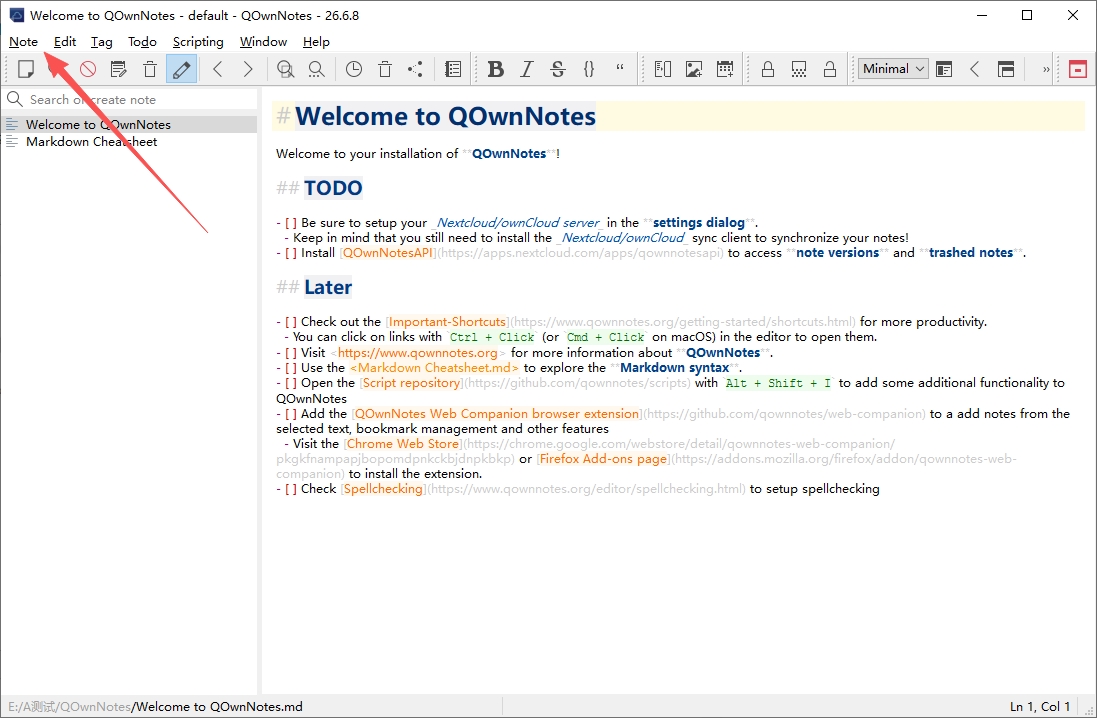
Task: Click the Welcome to QOwnNotes editor heading
Action: (446, 116)
